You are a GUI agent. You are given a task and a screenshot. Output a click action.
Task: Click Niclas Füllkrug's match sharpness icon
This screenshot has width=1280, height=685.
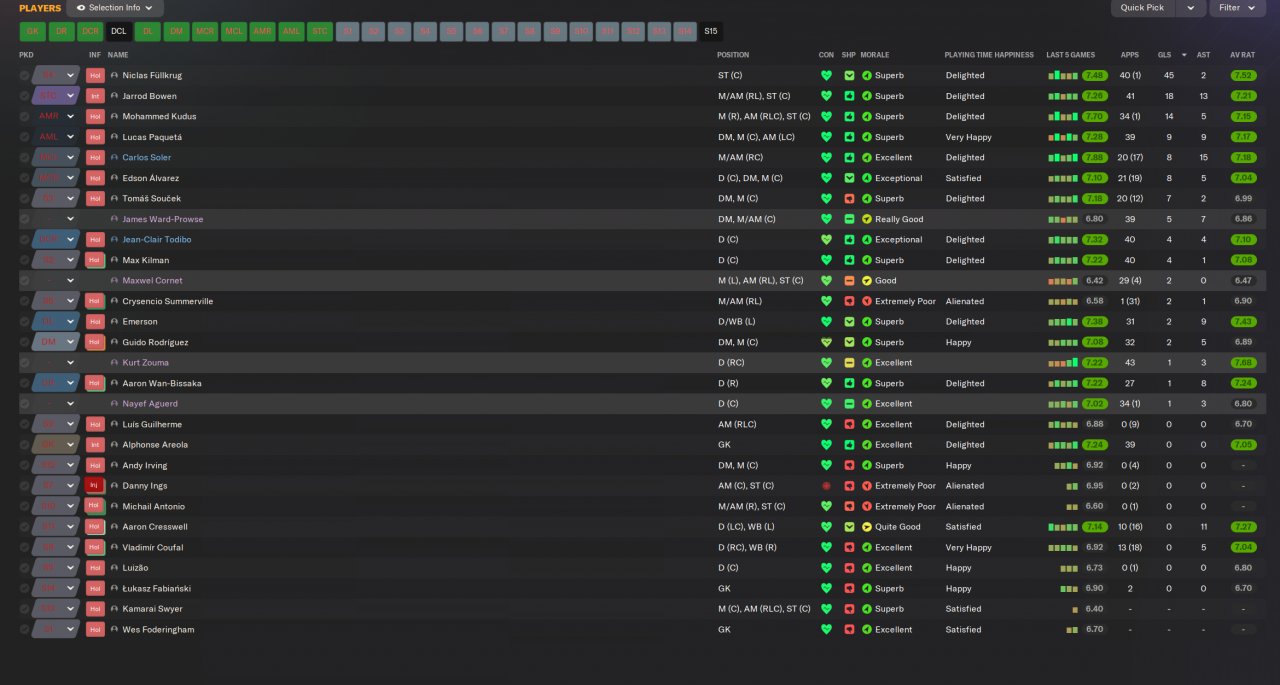pos(849,75)
